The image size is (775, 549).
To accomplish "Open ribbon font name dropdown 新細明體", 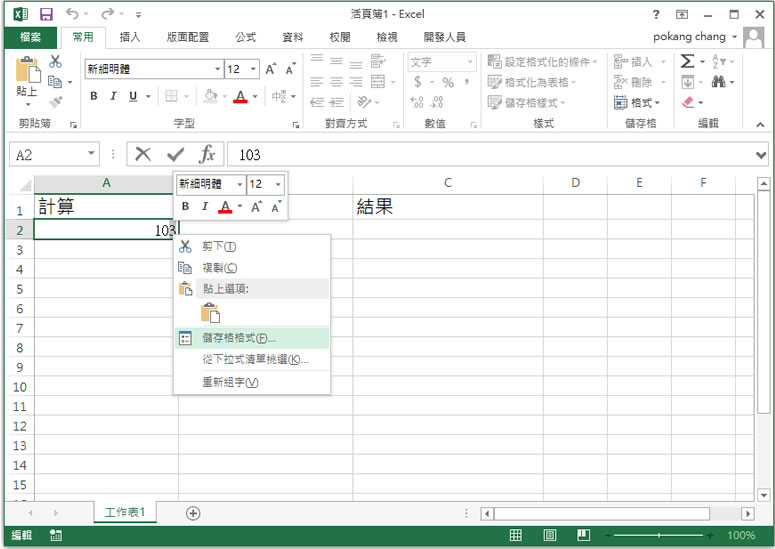I will pyautogui.click(x=217, y=69).
